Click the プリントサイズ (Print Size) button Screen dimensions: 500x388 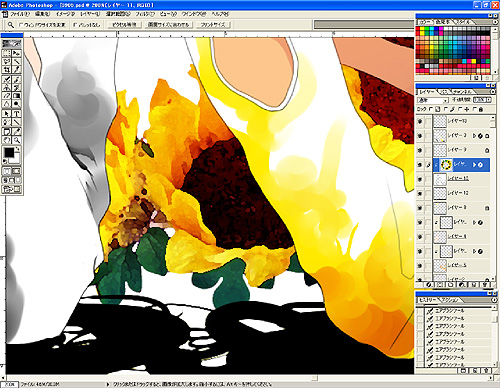(213, 25)
